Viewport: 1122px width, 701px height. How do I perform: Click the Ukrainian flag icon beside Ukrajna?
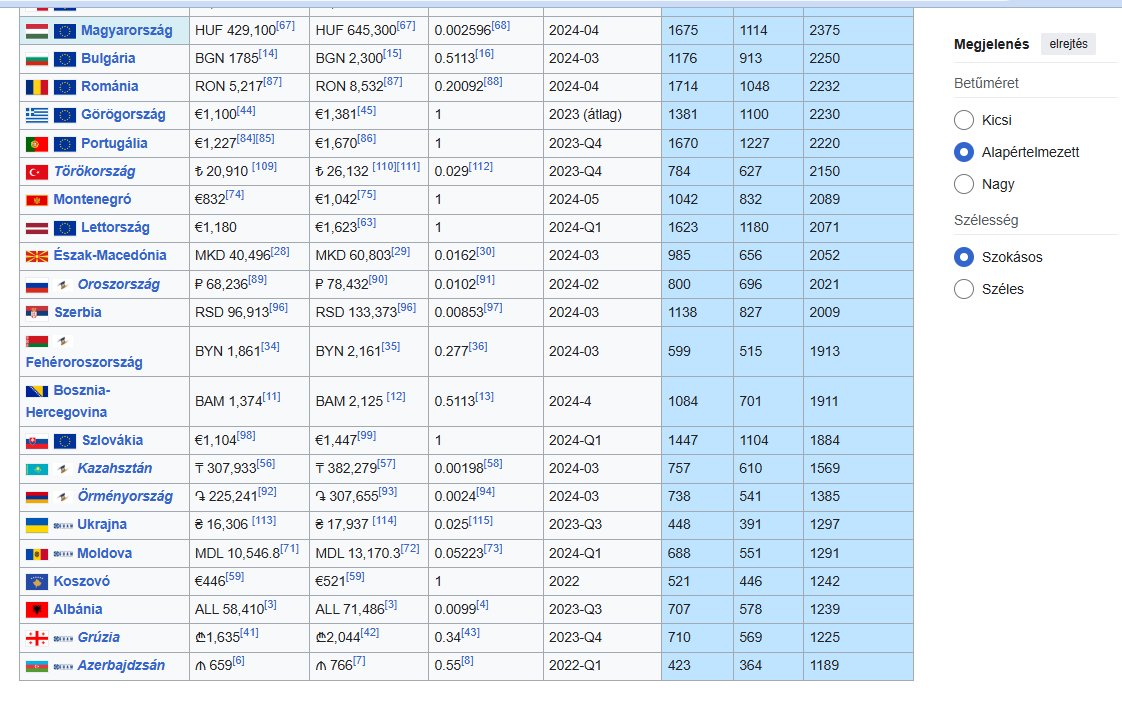[x=36, y=525]
